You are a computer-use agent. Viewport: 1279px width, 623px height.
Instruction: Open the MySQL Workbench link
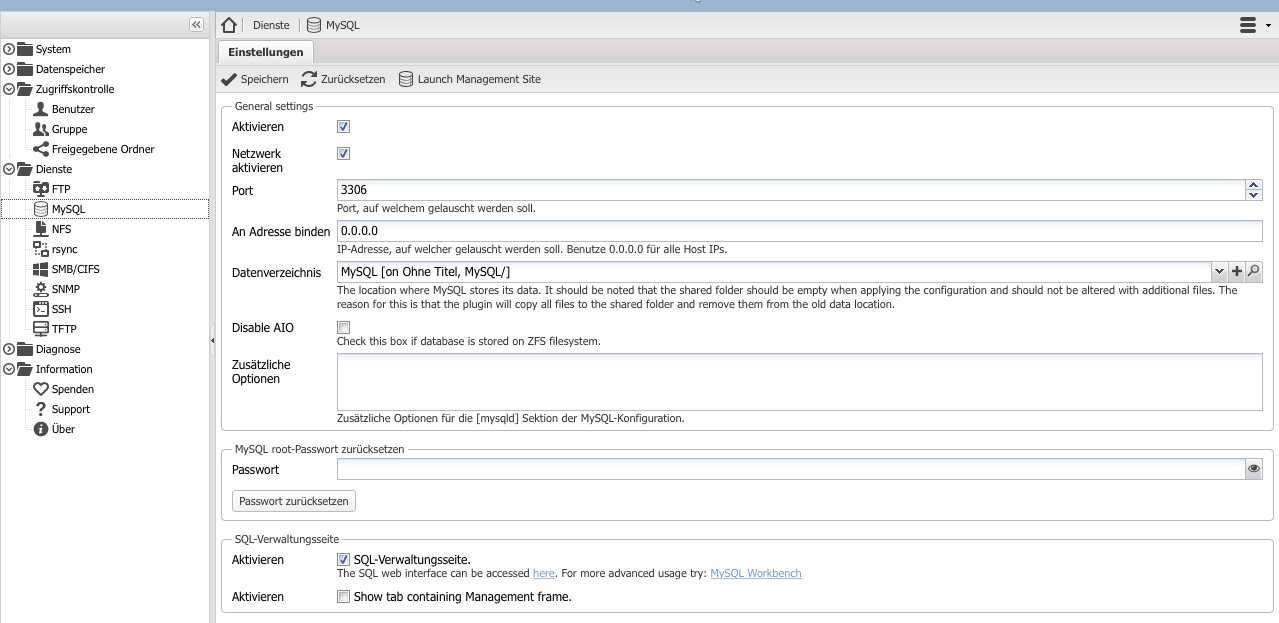[x=756, y=574]
